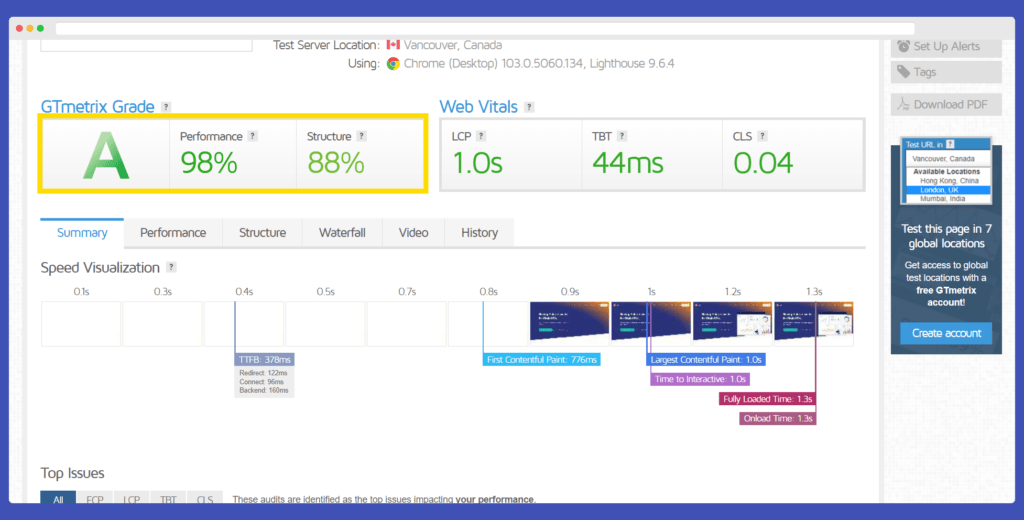The width and height of the screenshot is (1024, 520).
Task: Open the Waterfall tab
Action: click(342, 233)
